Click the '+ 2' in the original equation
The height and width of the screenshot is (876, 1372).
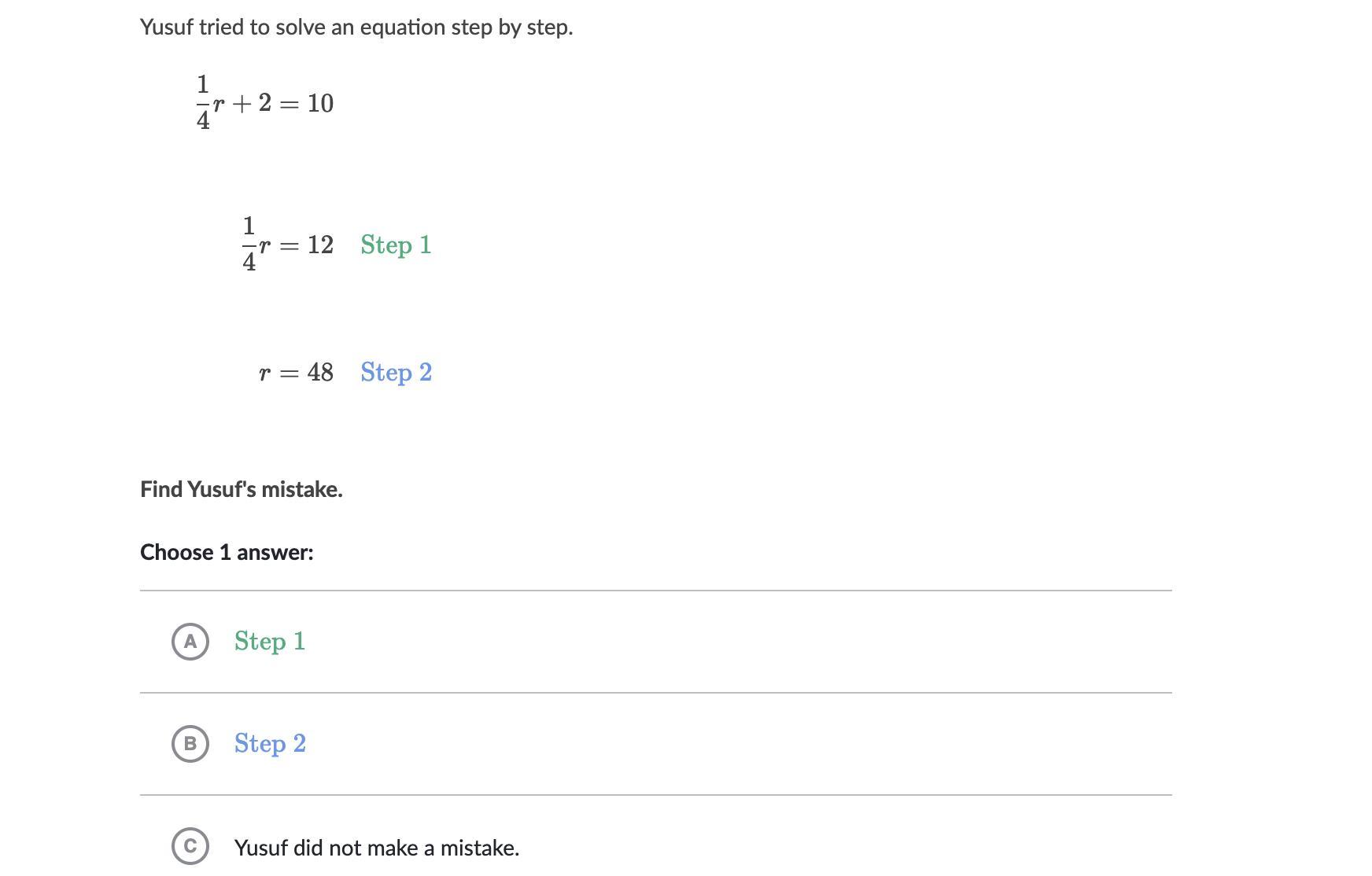pyautogui.click(x=252, y=103)
